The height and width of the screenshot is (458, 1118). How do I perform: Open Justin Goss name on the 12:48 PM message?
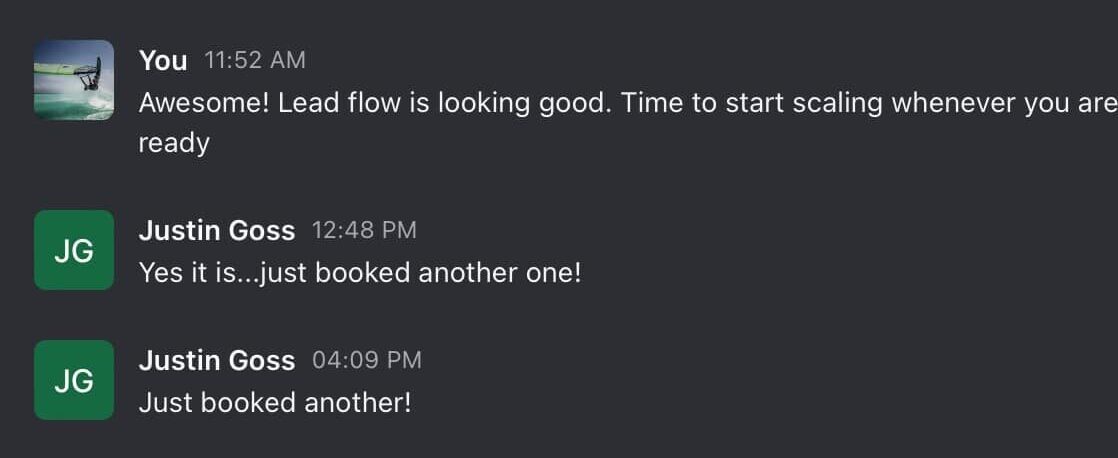click(x=217, y=230)
